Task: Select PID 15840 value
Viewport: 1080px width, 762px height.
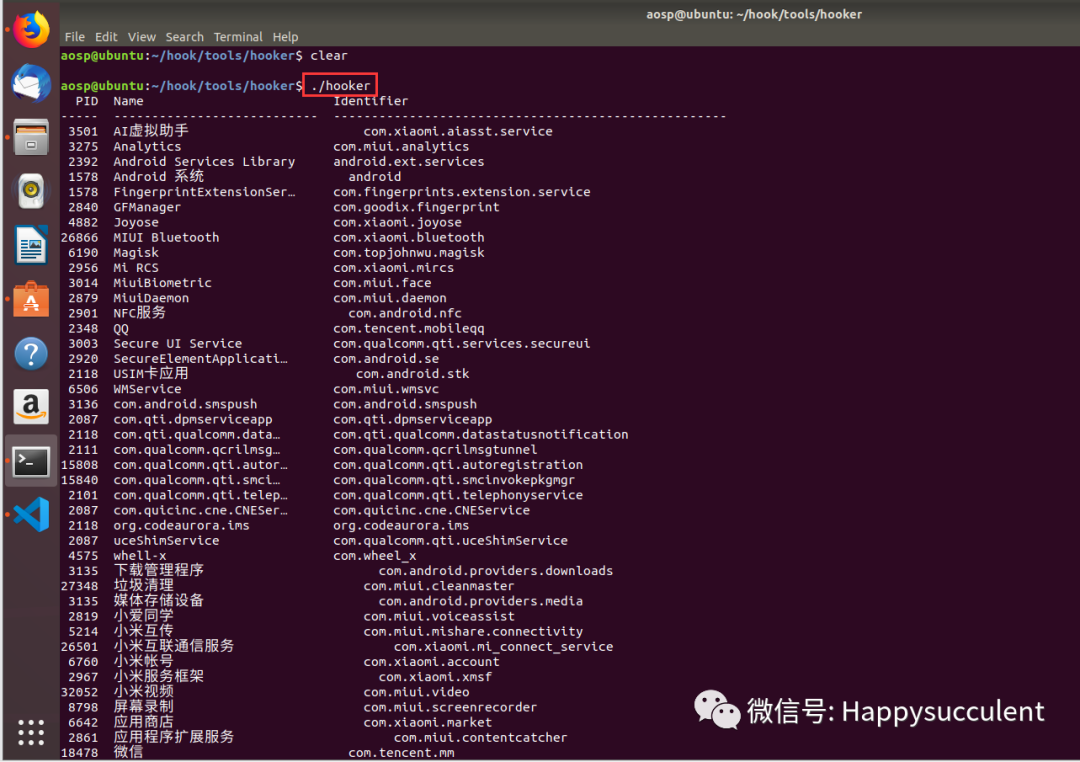Action: (x=79, y=480)
